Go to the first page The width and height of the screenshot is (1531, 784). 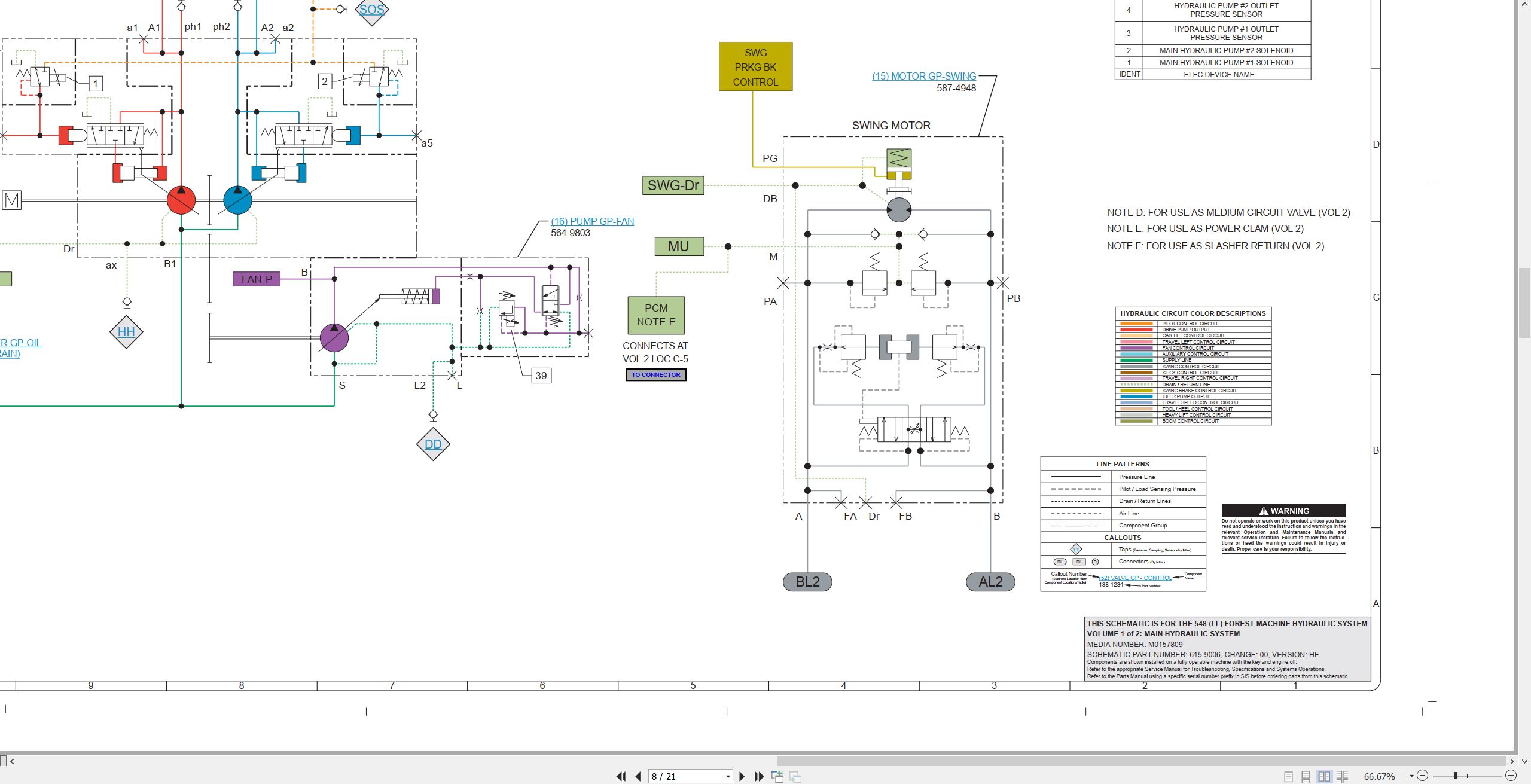621,776
